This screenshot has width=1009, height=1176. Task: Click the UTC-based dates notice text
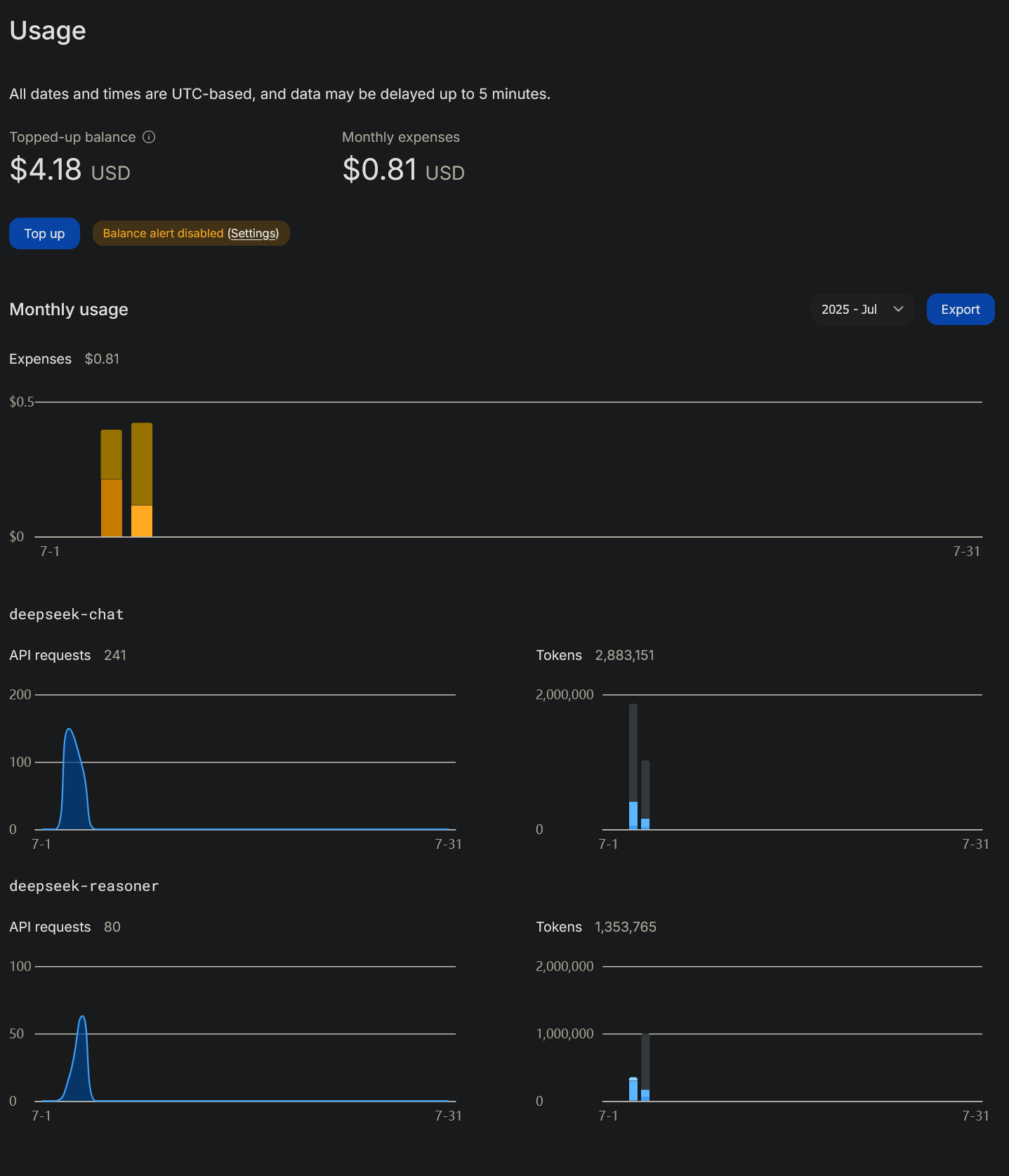pos(279,94)
